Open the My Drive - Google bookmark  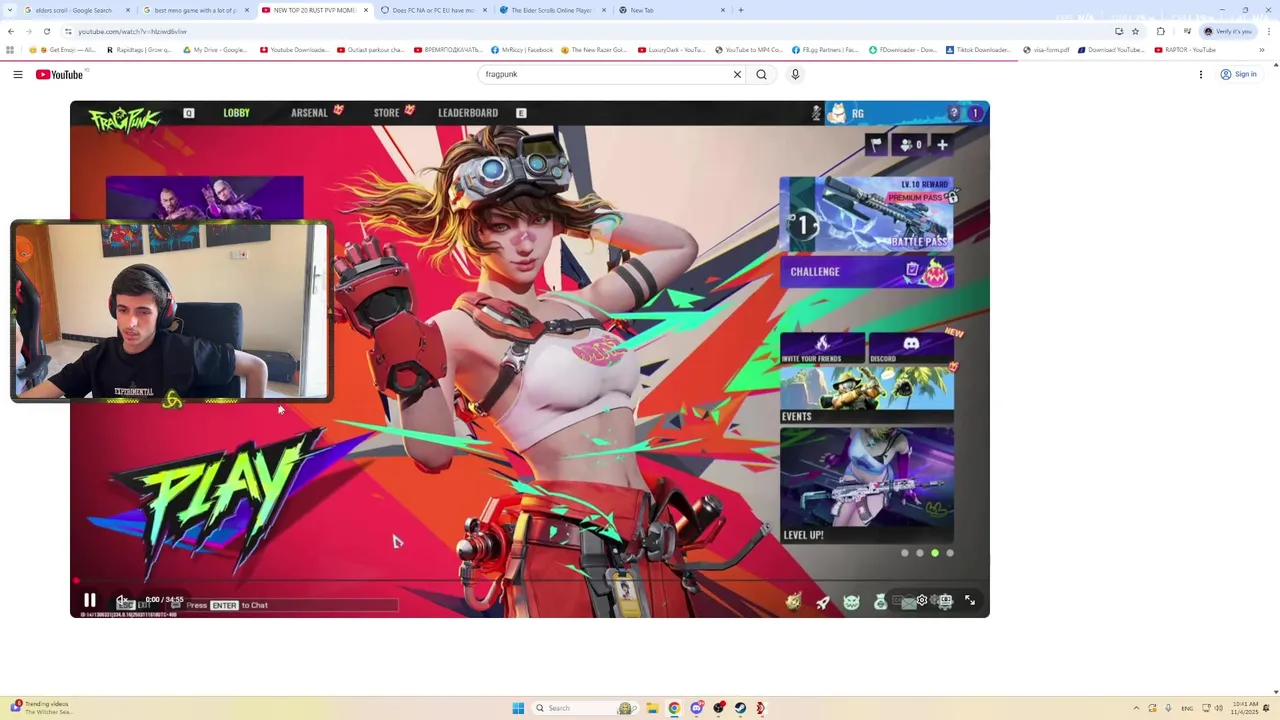214,50
